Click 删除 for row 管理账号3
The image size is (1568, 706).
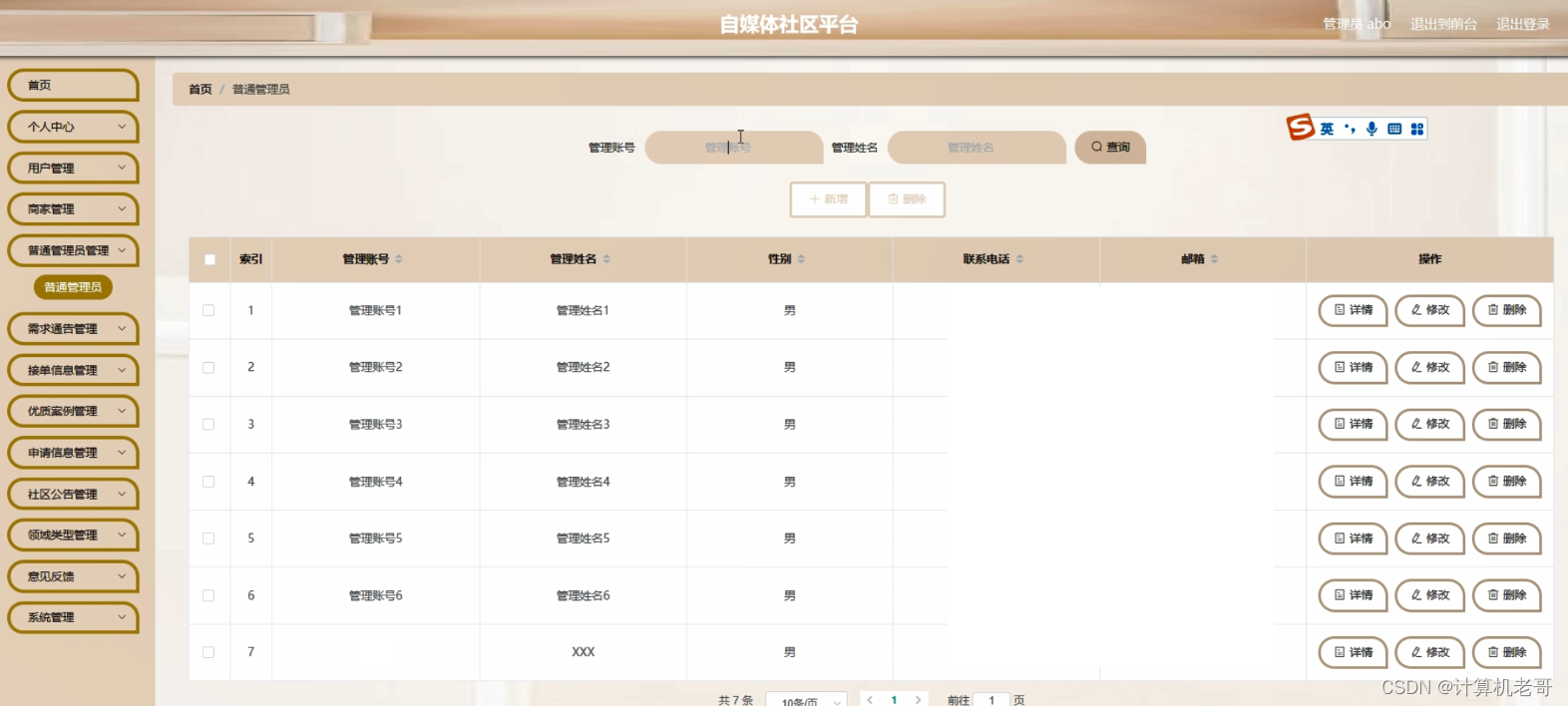click(x=1507, y=424)
